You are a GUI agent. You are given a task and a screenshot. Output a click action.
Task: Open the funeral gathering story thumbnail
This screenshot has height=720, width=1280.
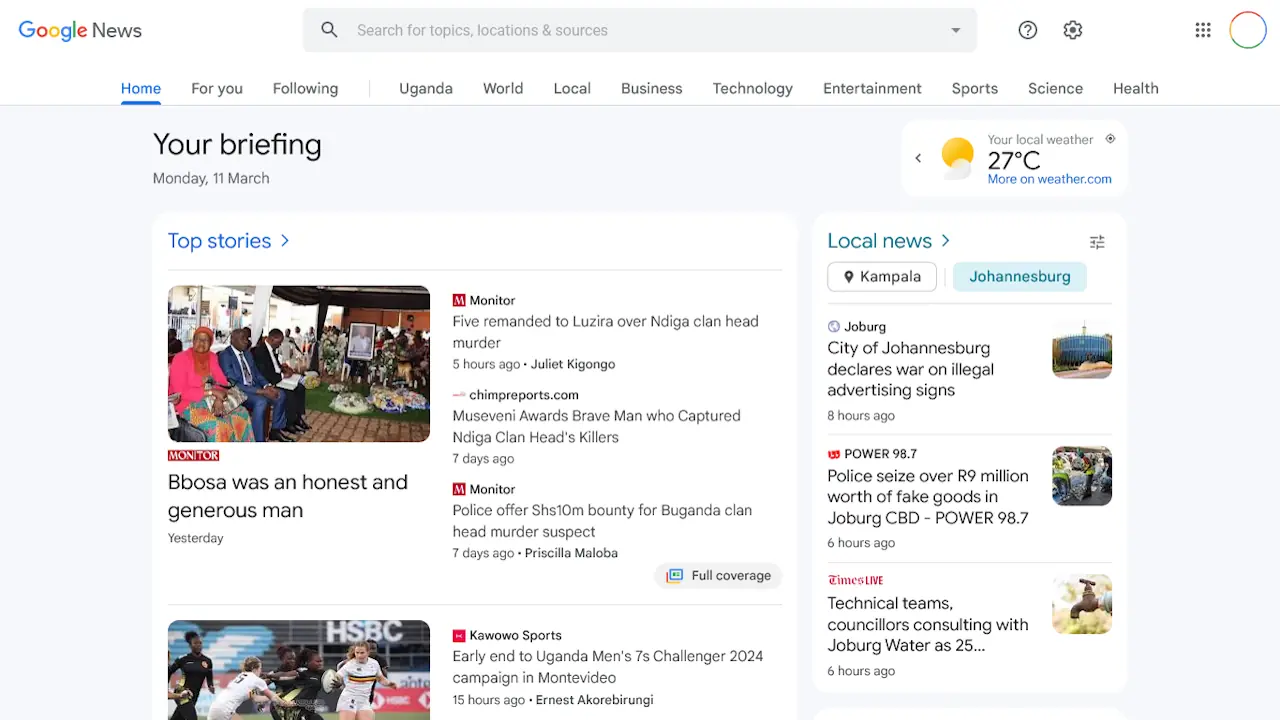299,364
